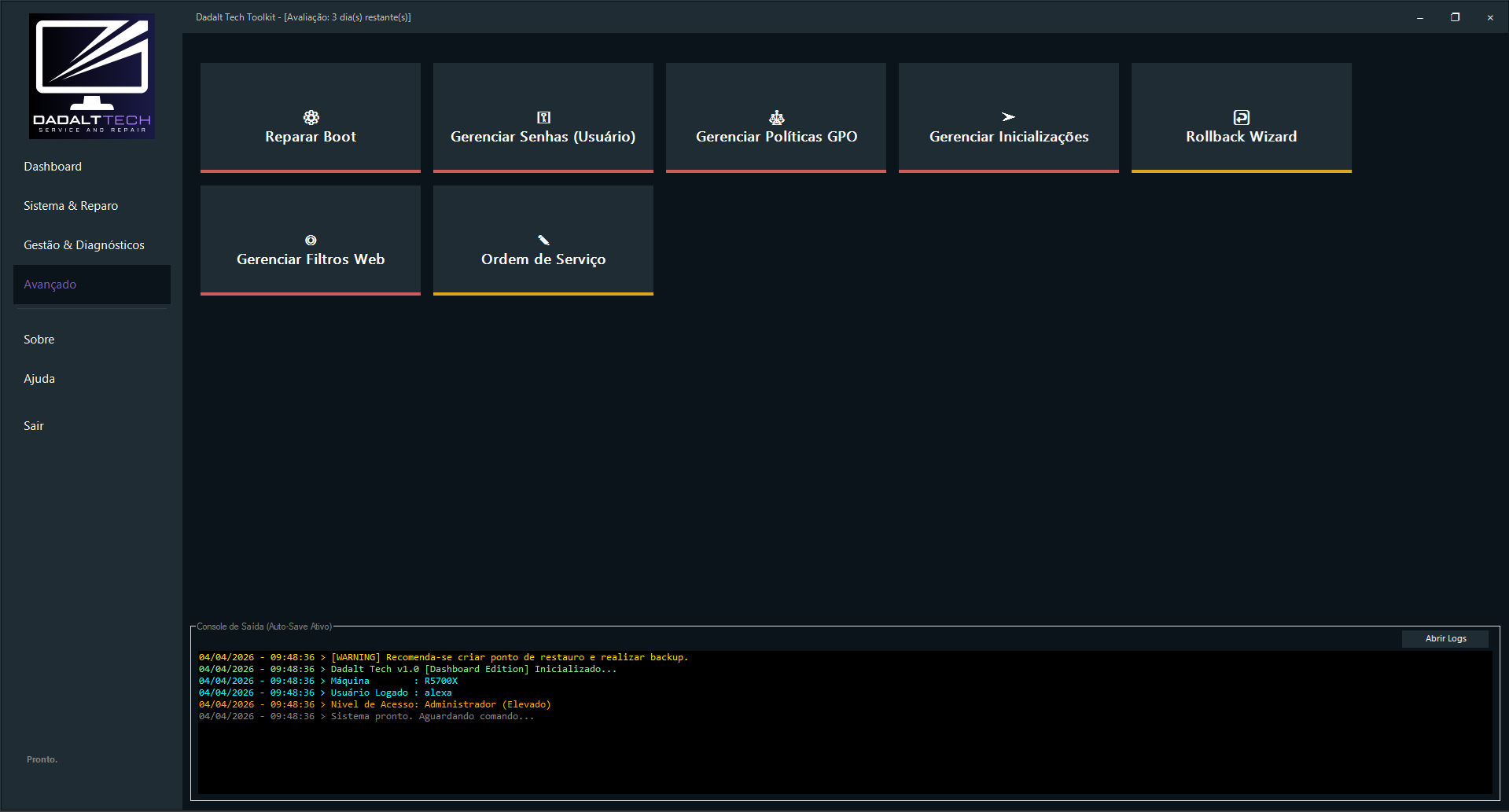Minimize the Dadalt Tech Toolkit window
The width and height of the screenshot is (1509, 812).
point(1420,17)
